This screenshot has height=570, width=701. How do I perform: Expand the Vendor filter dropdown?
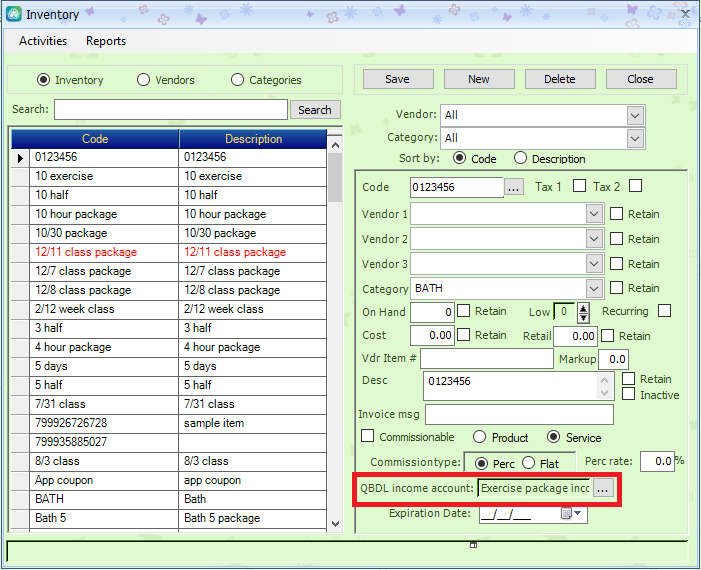click(635, 115)
